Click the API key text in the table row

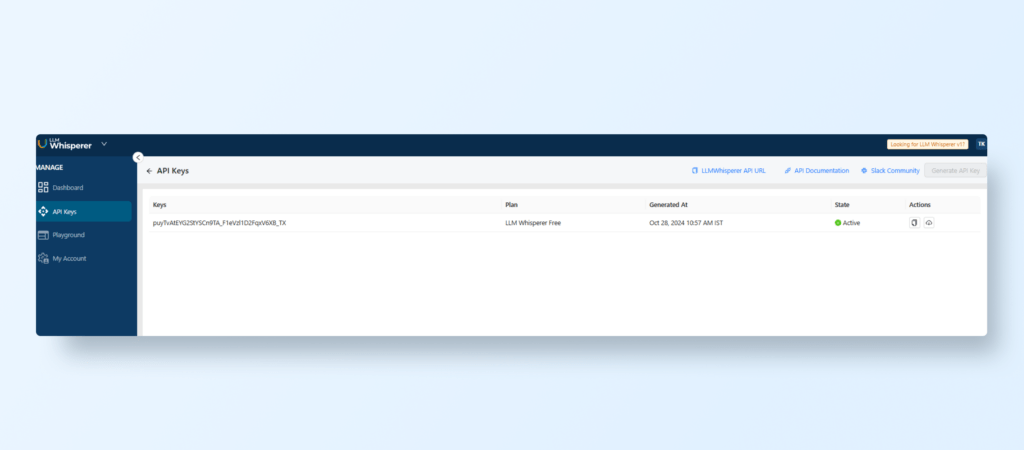point(219,223)
